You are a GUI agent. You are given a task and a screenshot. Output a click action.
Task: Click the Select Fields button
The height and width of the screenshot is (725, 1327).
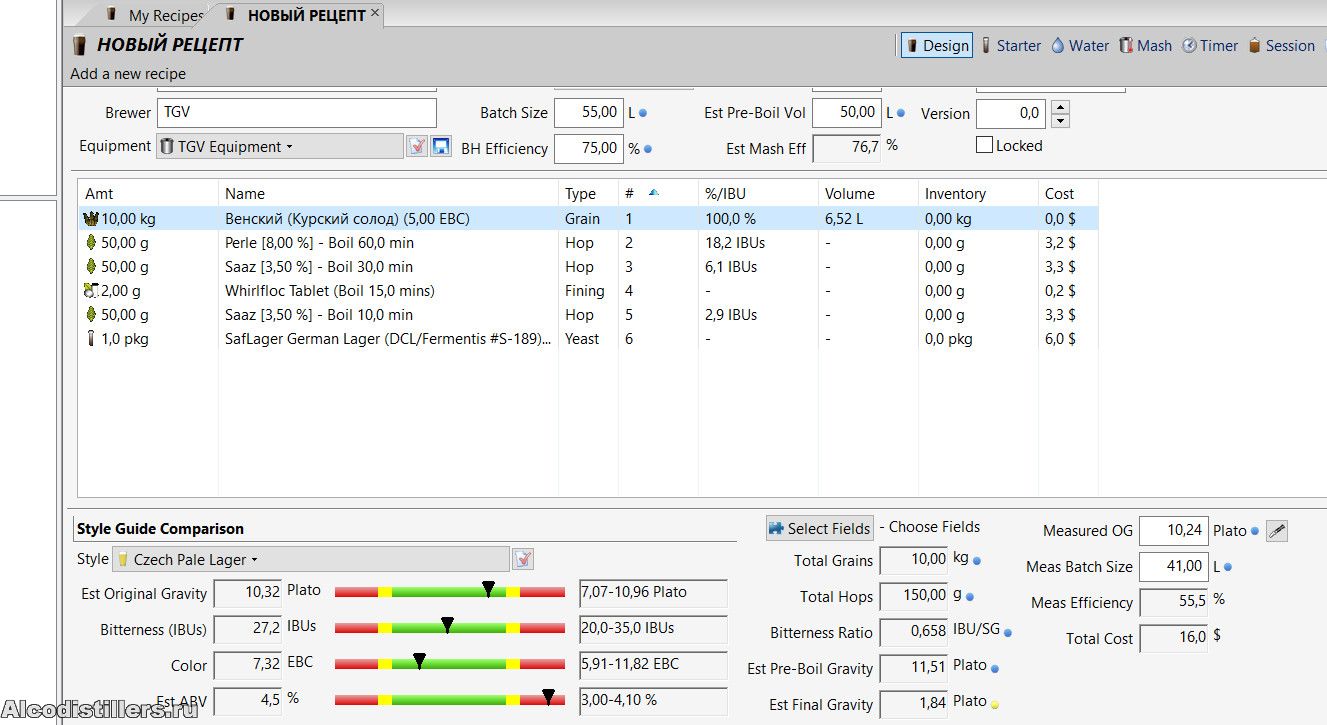[x=820, y=528]
